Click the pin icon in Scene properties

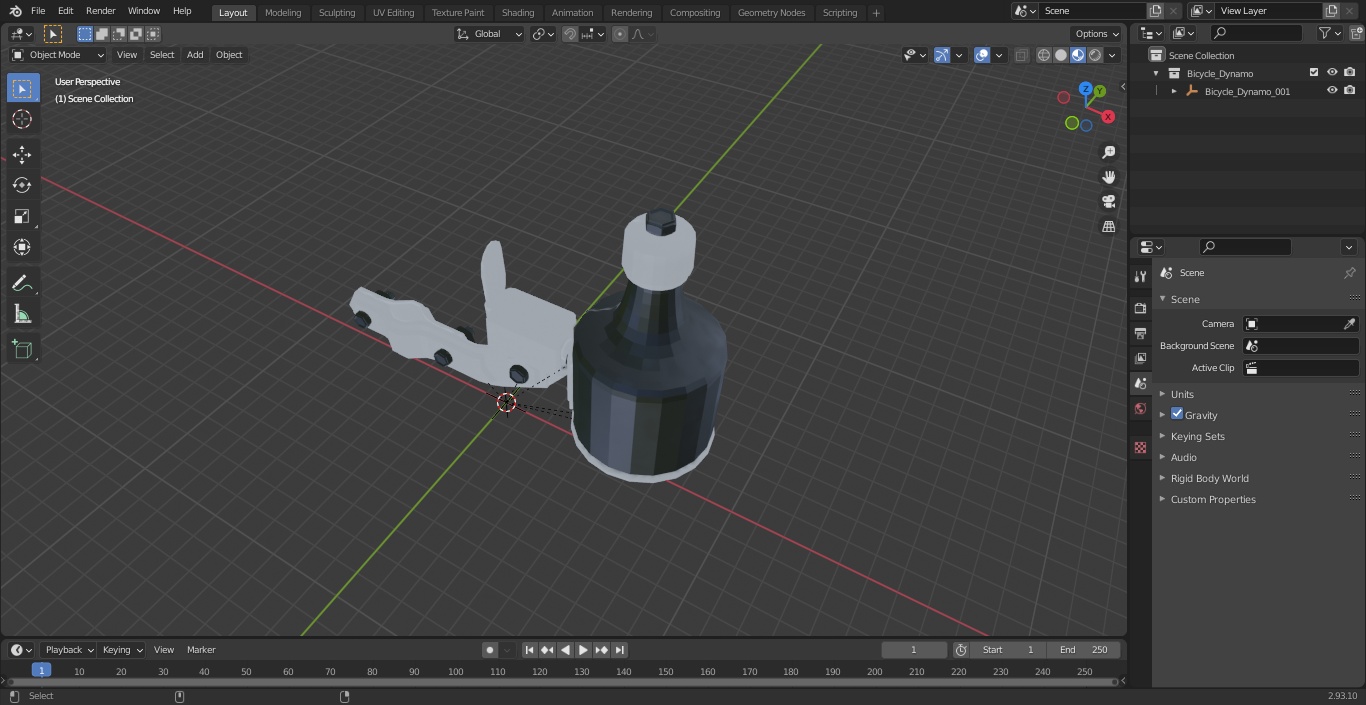(1349, 273)
